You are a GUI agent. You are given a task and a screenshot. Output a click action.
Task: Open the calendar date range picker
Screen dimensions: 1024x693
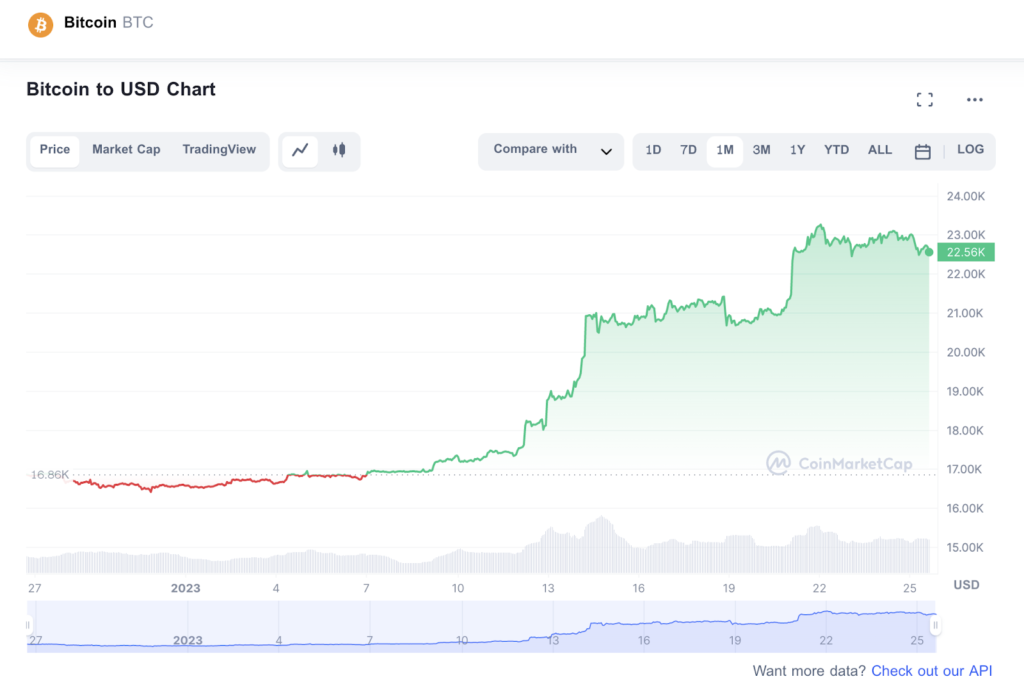922,152
